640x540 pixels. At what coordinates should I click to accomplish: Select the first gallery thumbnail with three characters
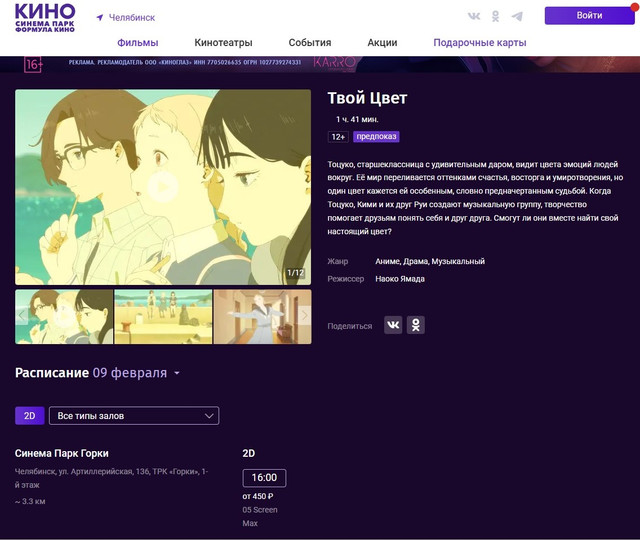coord(64,317)
